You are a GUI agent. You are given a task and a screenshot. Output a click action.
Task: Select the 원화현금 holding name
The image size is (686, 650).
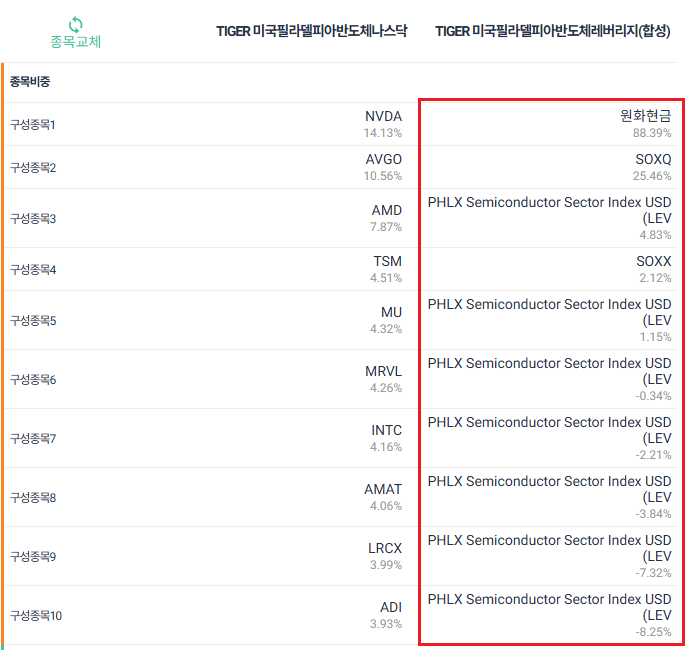(645, 116)
